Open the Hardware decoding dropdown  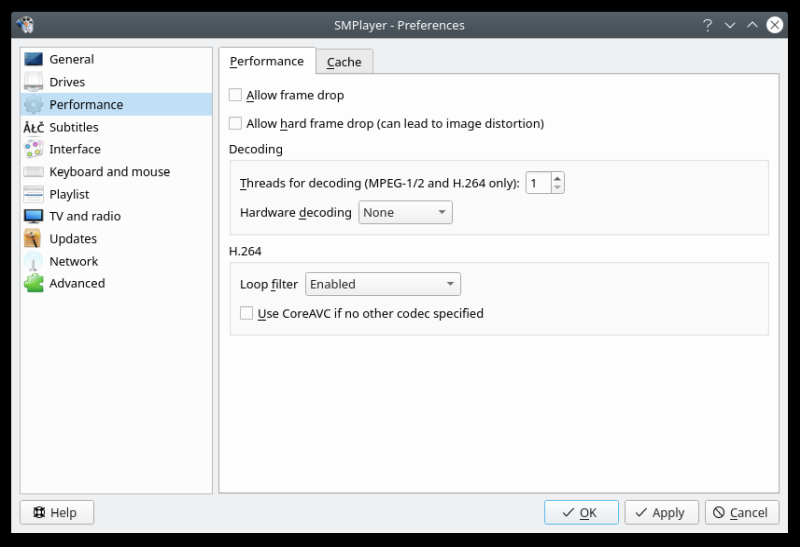point(405,212)
